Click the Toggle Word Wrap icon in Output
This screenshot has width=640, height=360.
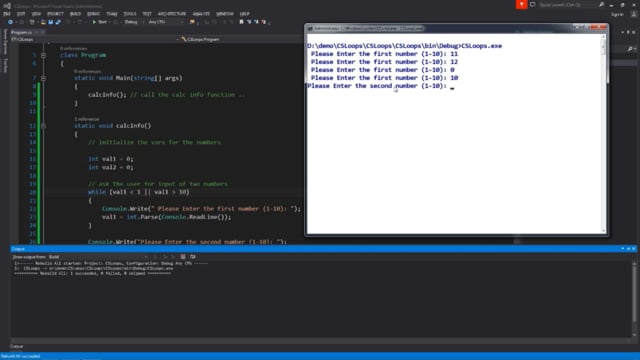(193, 257)
